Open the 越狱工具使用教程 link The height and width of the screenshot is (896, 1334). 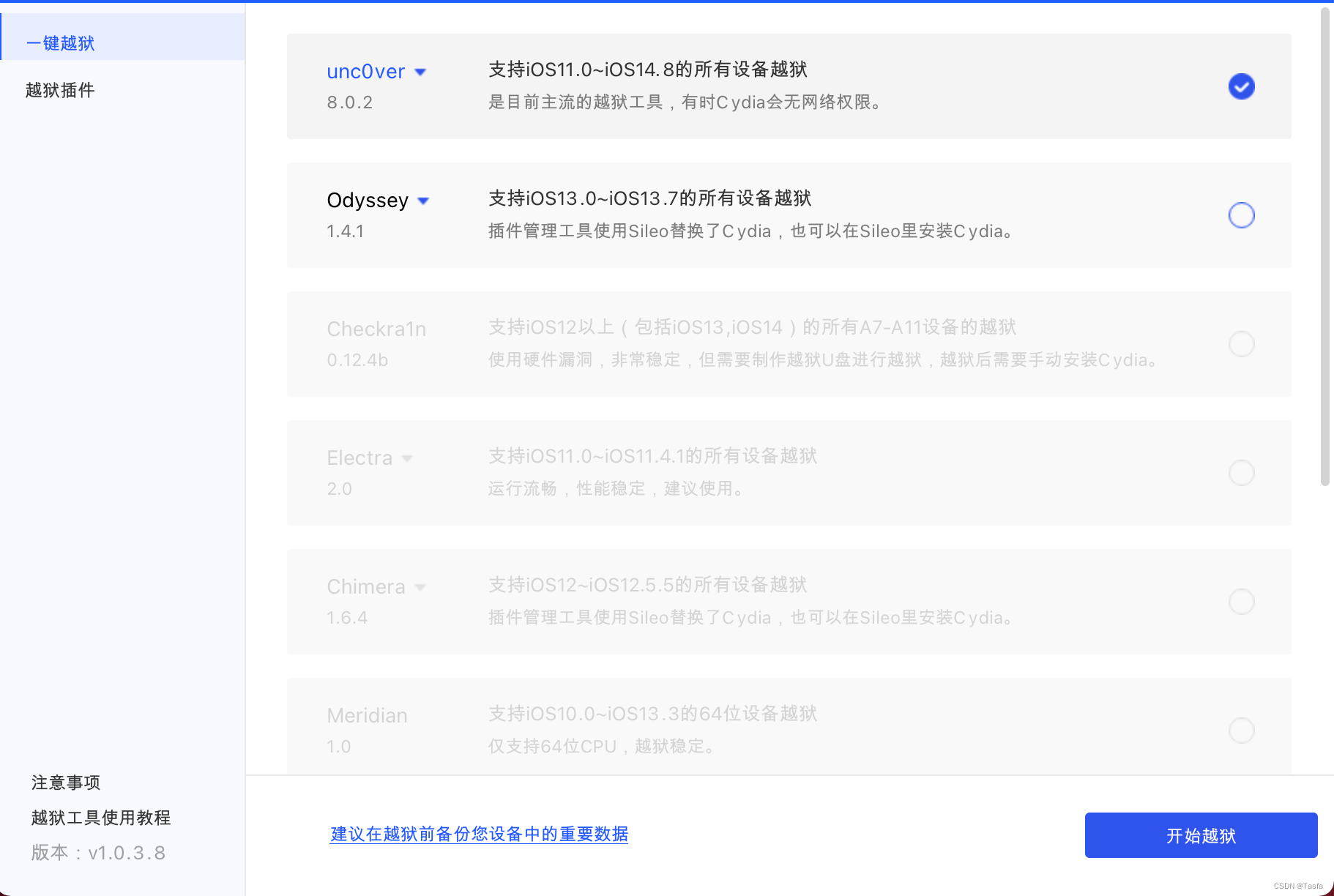[101, 818]
